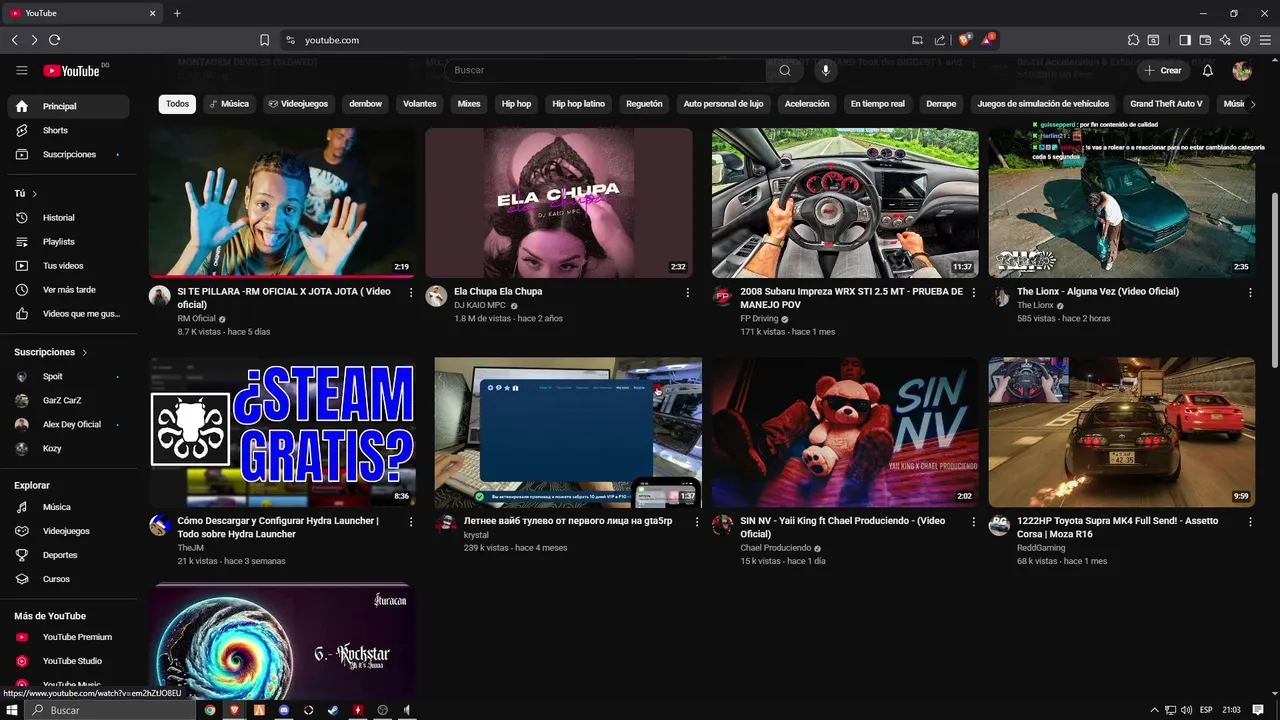Open Historial in sidebar

[x=68, y=217]
